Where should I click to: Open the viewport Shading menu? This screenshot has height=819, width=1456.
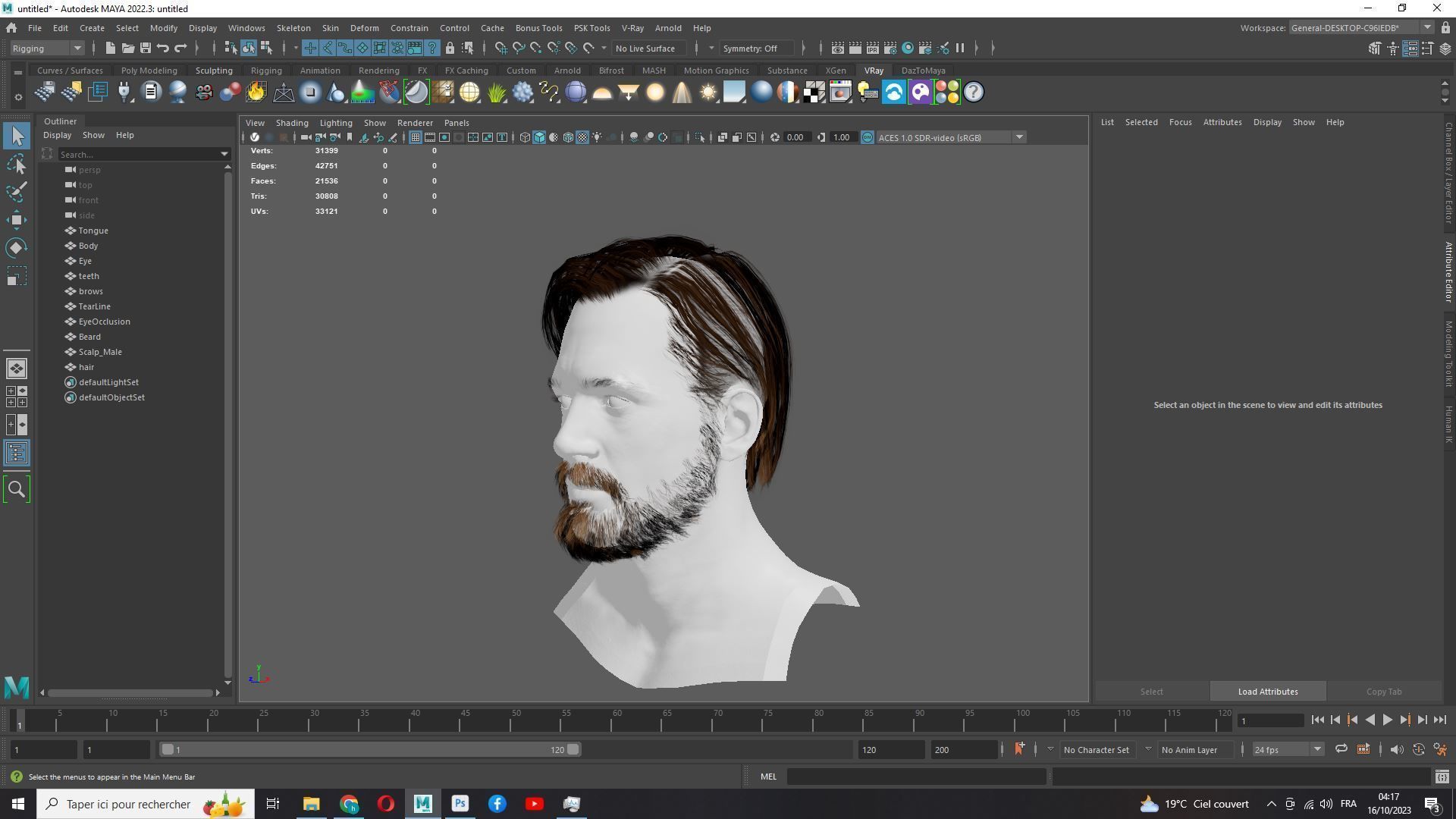click(292, 123)
